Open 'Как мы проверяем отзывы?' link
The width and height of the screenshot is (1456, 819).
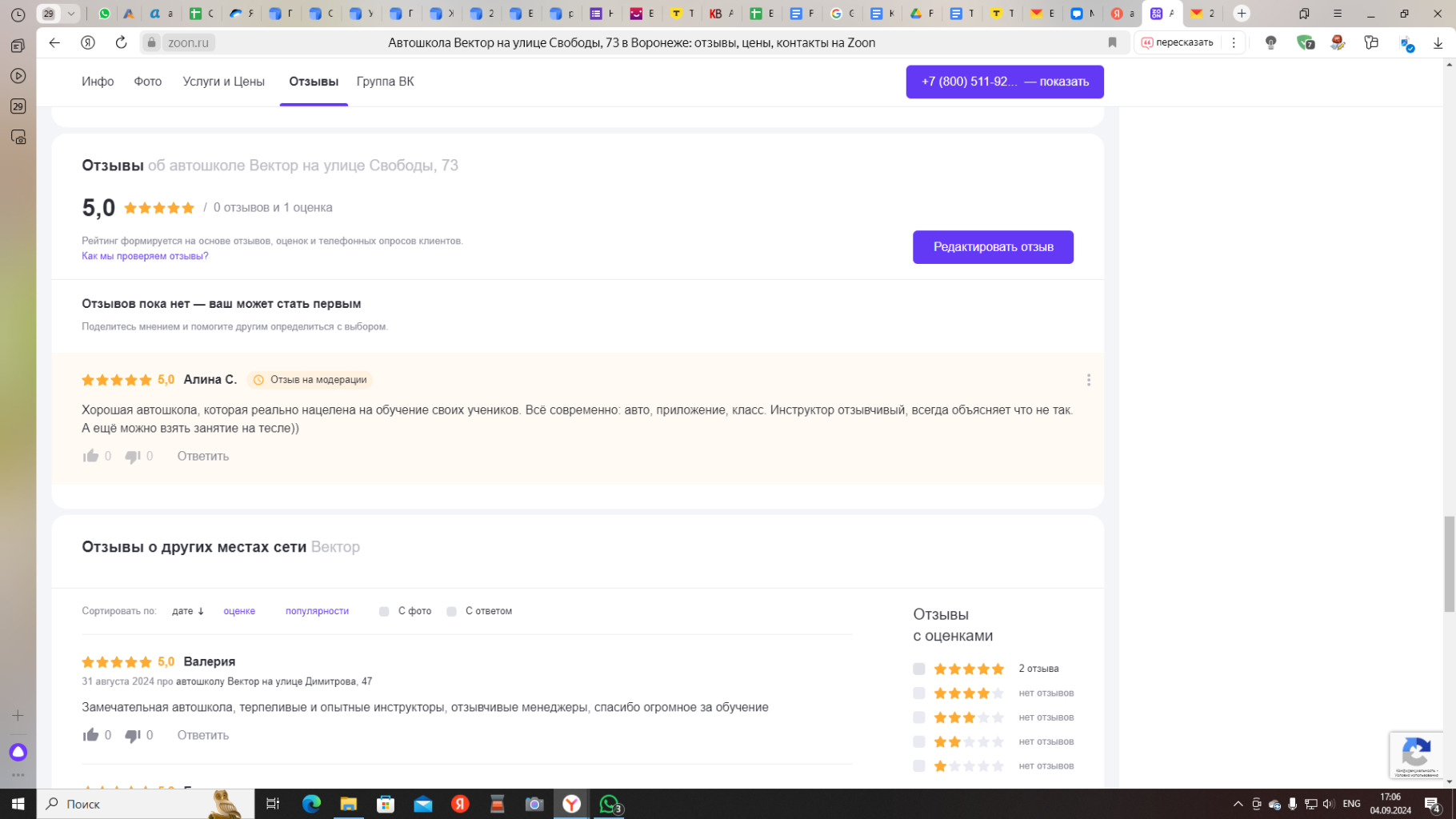click(x=145, y=256)
